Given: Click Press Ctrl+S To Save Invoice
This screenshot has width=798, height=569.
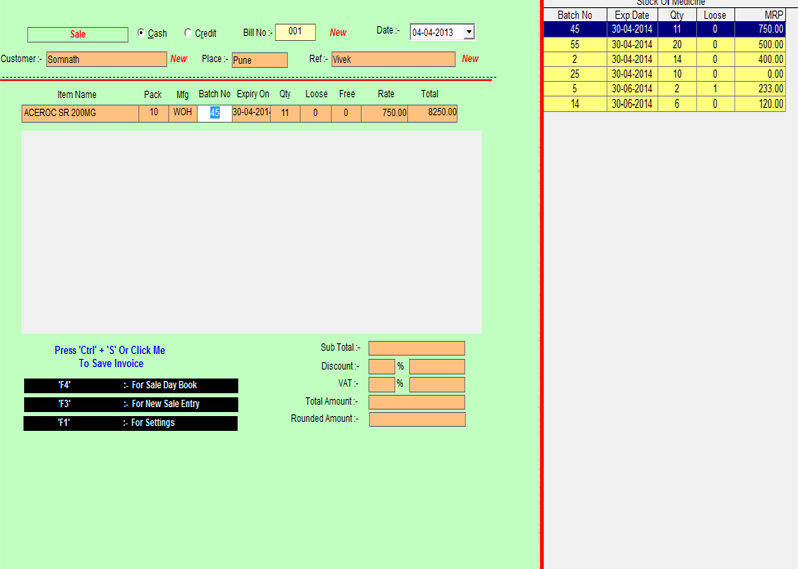Looking at the screenshot, I should 110,357.
